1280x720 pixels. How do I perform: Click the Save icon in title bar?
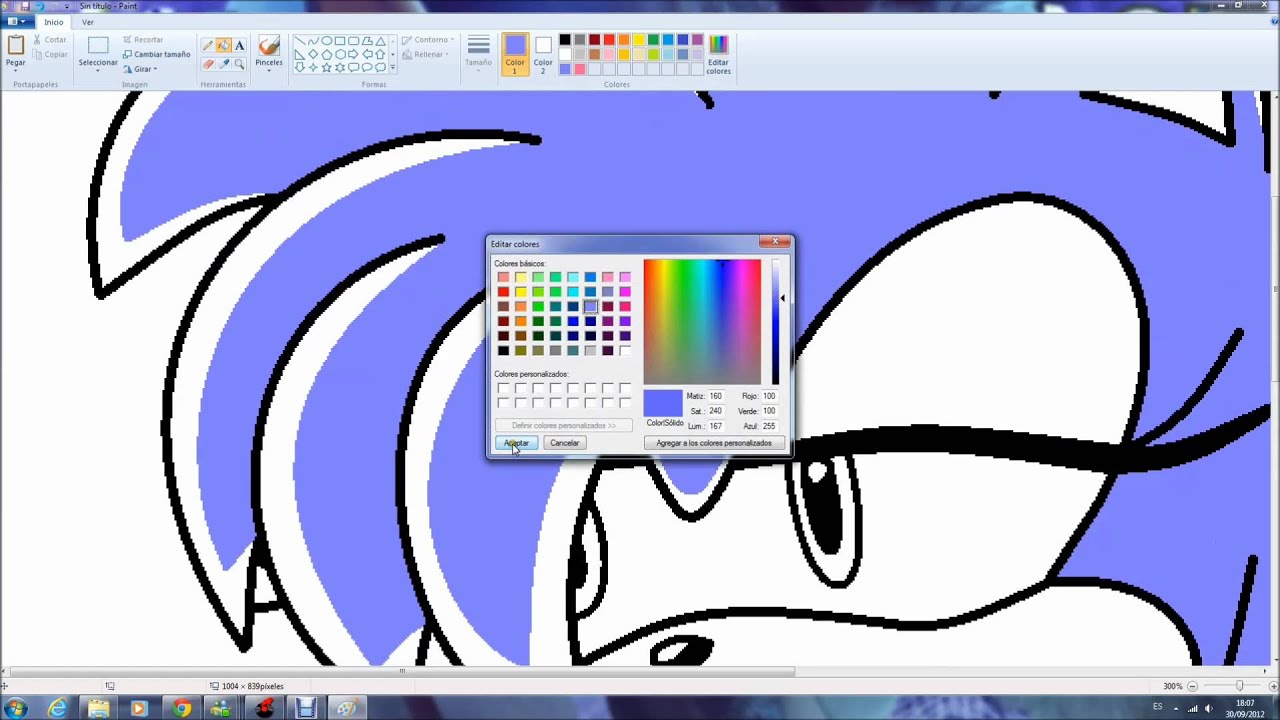pos(24,6)
